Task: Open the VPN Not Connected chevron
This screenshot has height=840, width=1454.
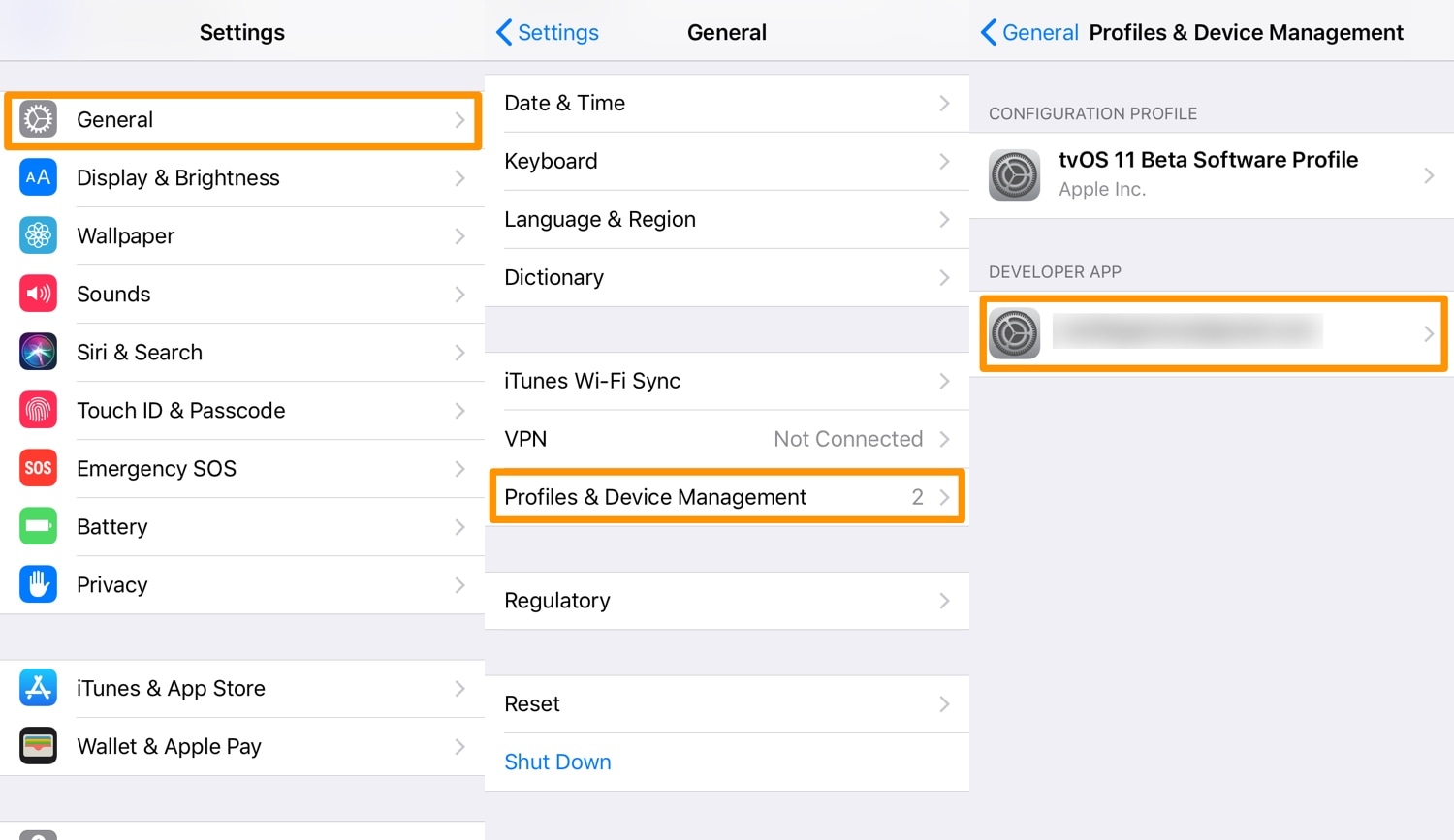Action: pyautogui.click(x=944, y=439)
